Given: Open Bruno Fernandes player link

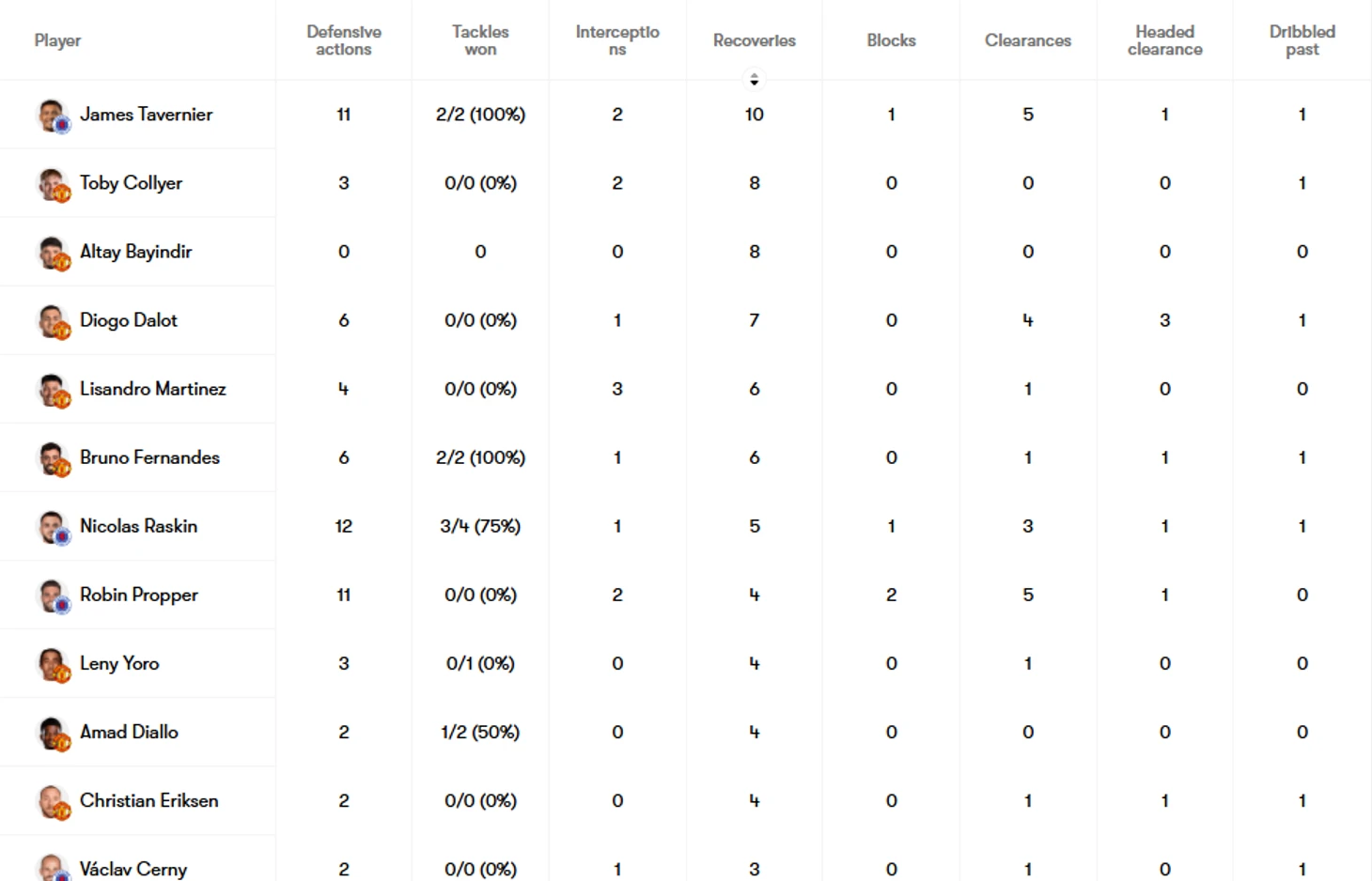Looking at the screenshot, I should tap(149, 457).
